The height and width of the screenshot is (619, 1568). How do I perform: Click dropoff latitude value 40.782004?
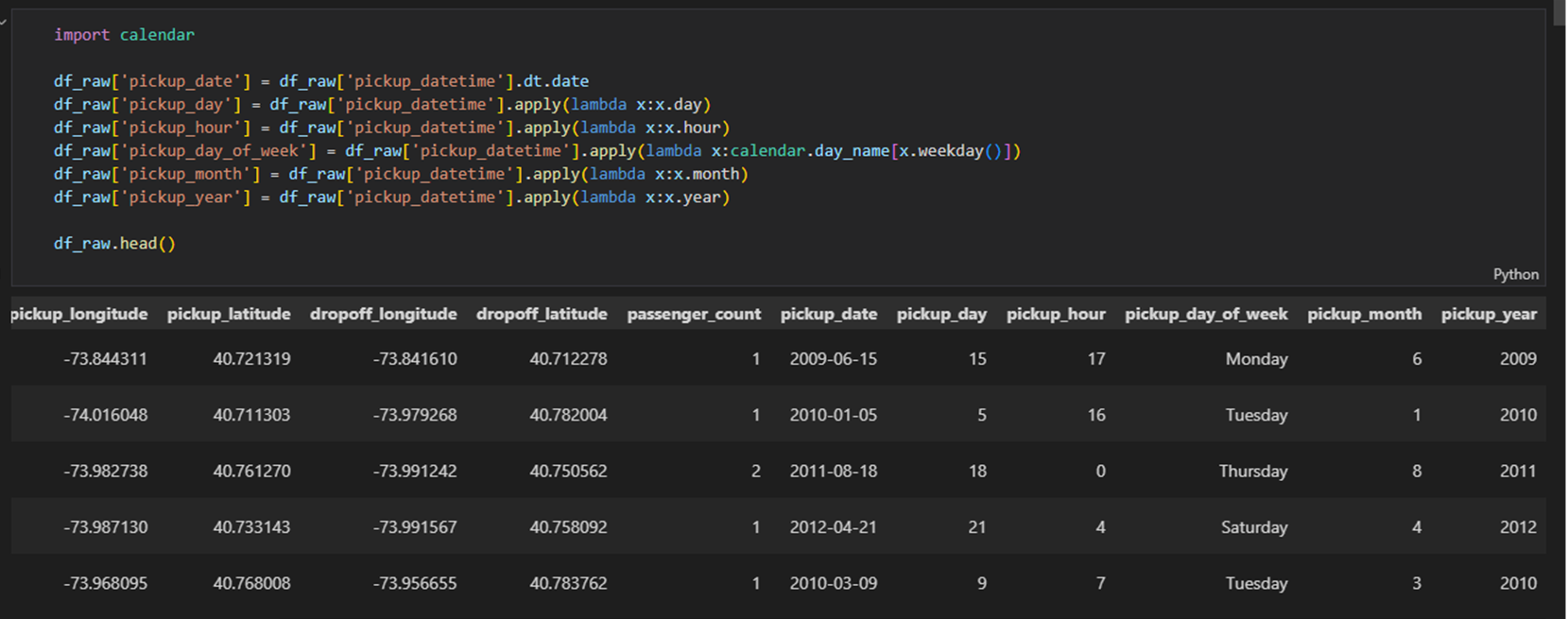pyautogui.click(x=568, y=415)
